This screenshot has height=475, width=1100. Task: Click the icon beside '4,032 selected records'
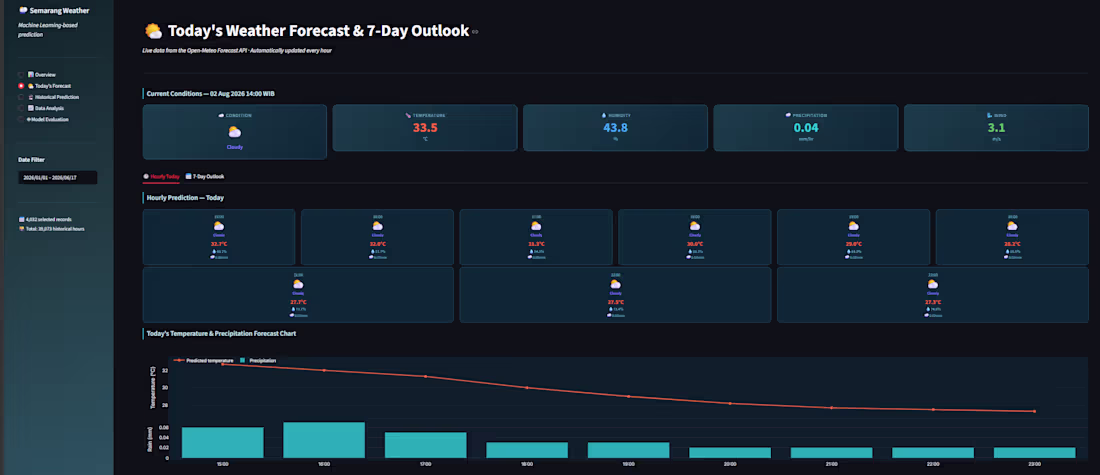(x=21, y=220)
